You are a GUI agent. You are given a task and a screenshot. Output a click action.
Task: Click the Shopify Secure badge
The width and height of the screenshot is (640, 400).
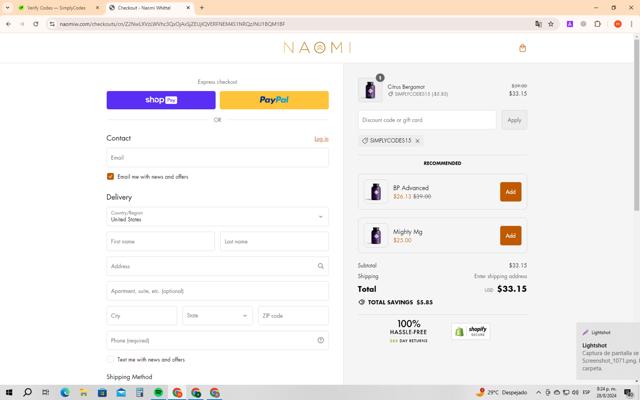[470, 331]
